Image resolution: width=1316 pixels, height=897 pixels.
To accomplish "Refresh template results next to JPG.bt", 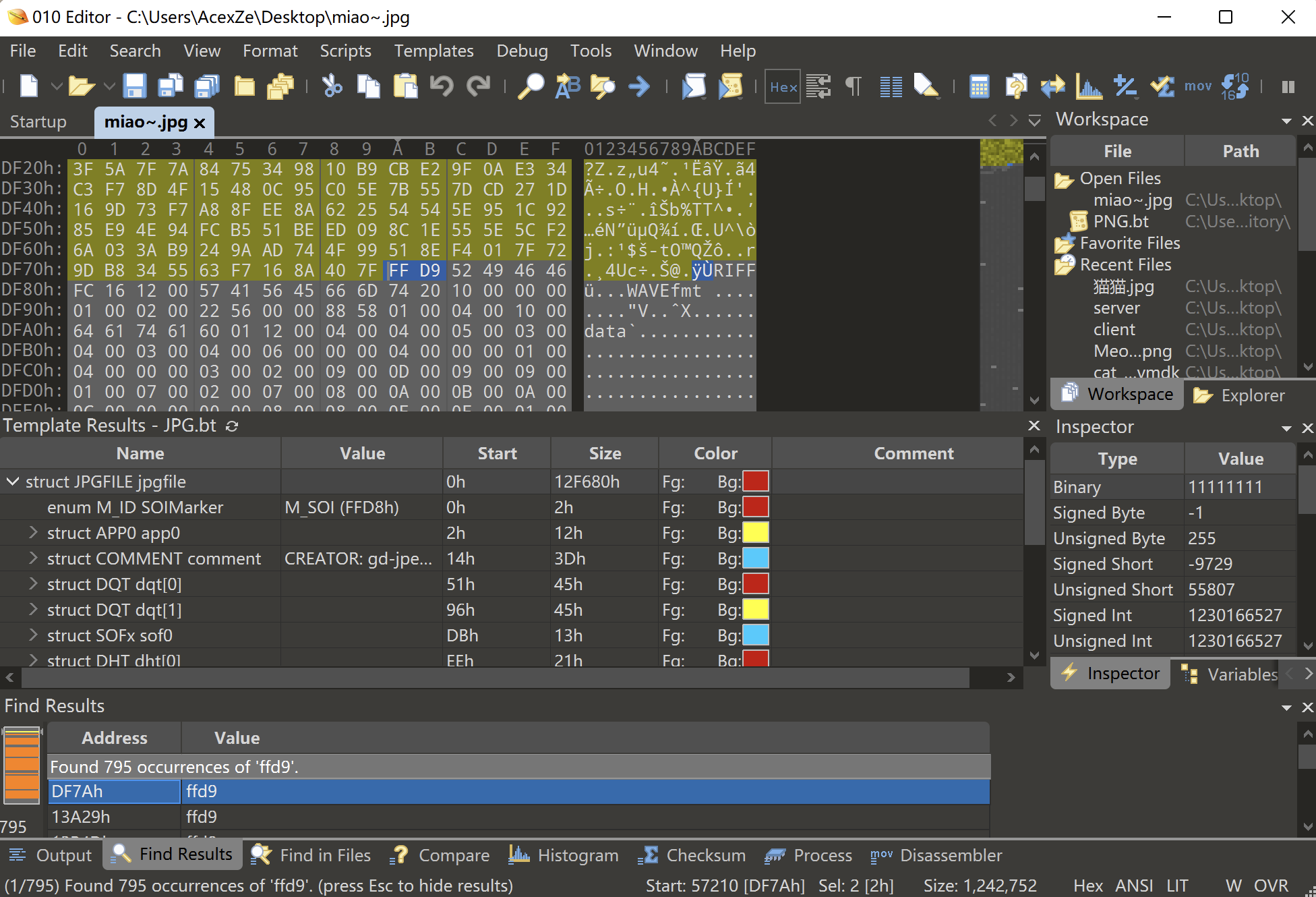I will (x=232, y=426).
